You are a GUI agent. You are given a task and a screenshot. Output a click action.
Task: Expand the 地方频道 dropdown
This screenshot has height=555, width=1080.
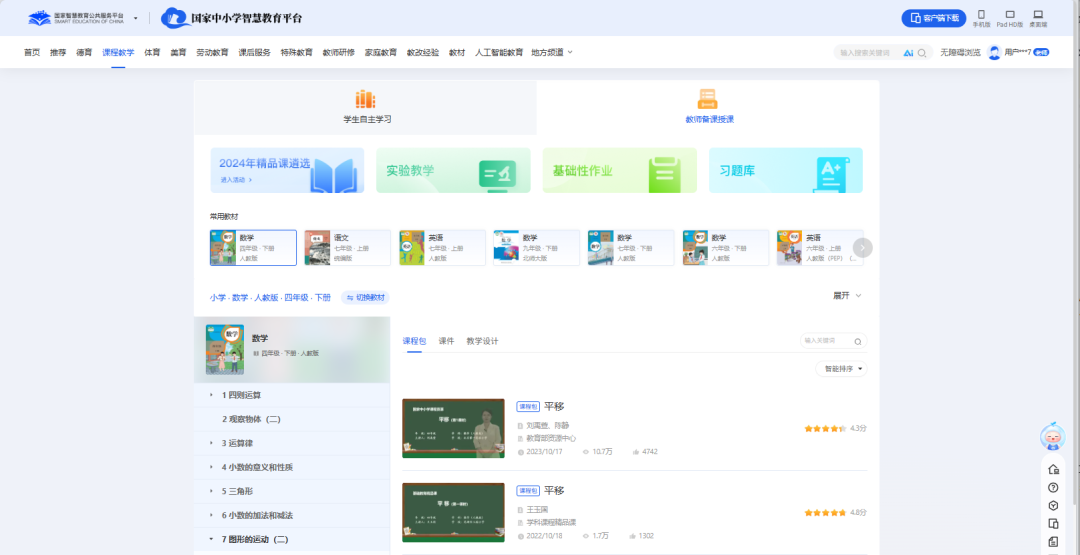(x=552, y=52)
